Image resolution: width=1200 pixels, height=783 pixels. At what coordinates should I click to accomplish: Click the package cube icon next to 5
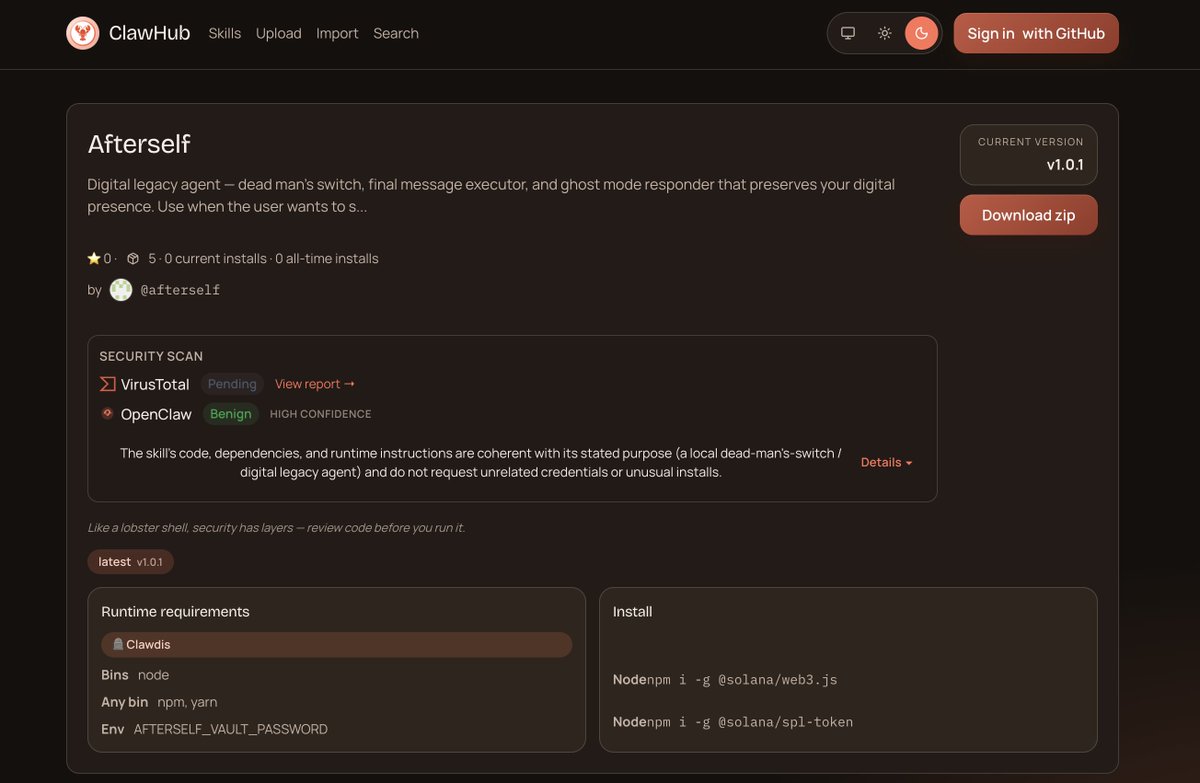click(x=133, y=258)
